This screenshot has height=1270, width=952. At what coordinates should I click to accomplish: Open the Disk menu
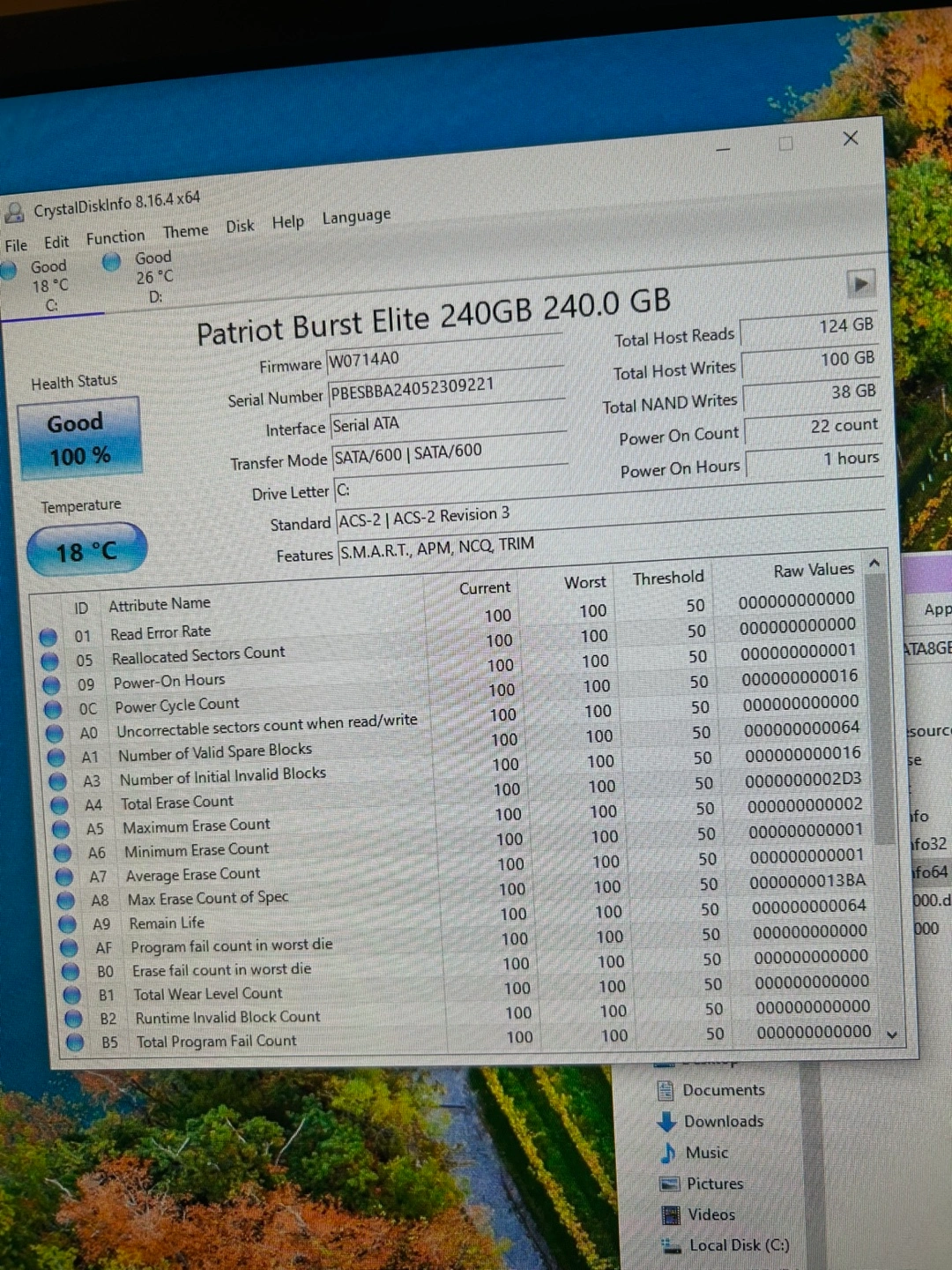(x=240, y=227)
